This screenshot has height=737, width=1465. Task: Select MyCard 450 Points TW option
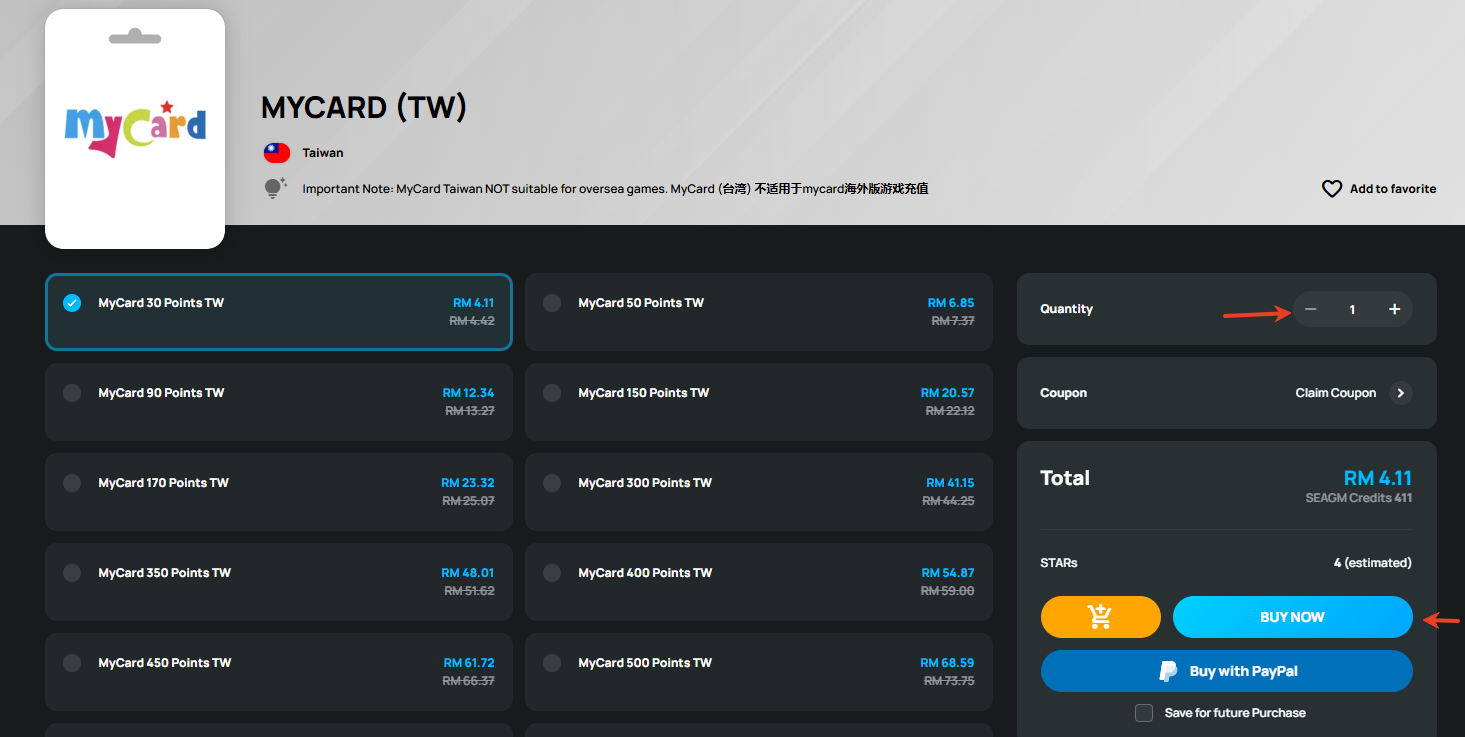tap(279, 672)
